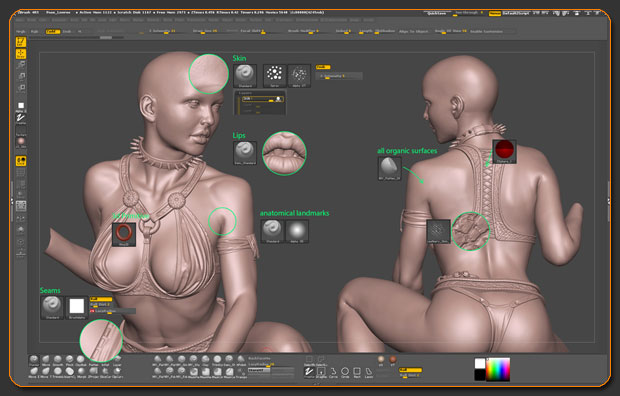
Task: Select the Draw mode button in the left shelf
Action: 21,53
